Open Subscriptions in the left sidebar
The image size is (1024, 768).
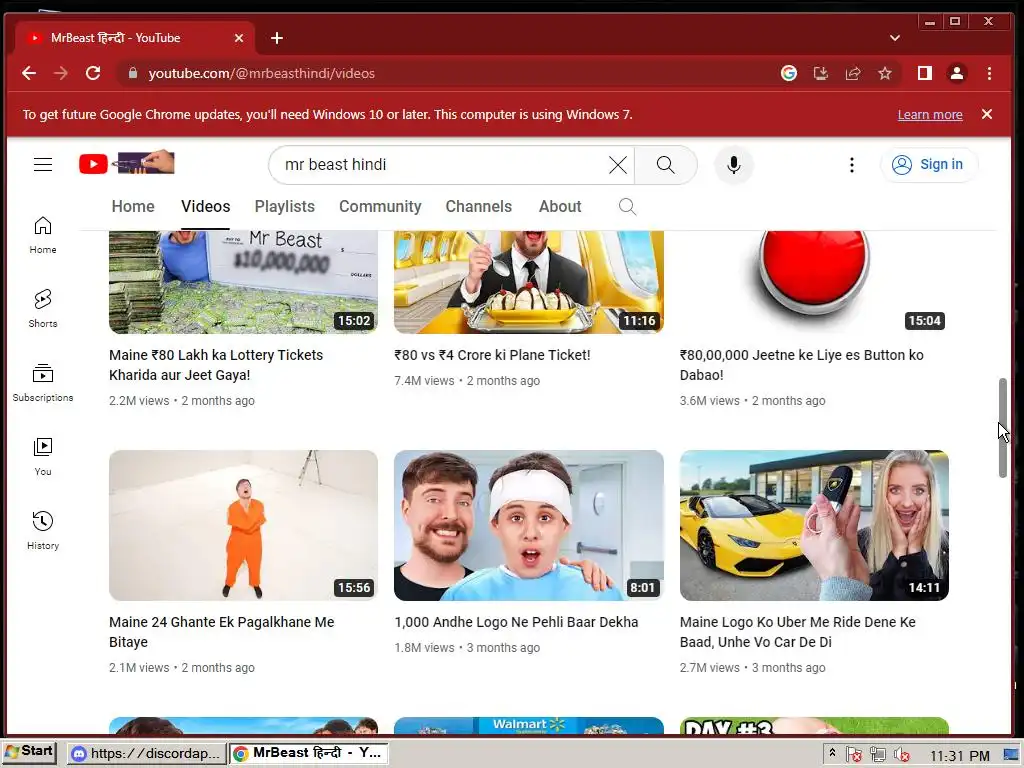(43, 383)
